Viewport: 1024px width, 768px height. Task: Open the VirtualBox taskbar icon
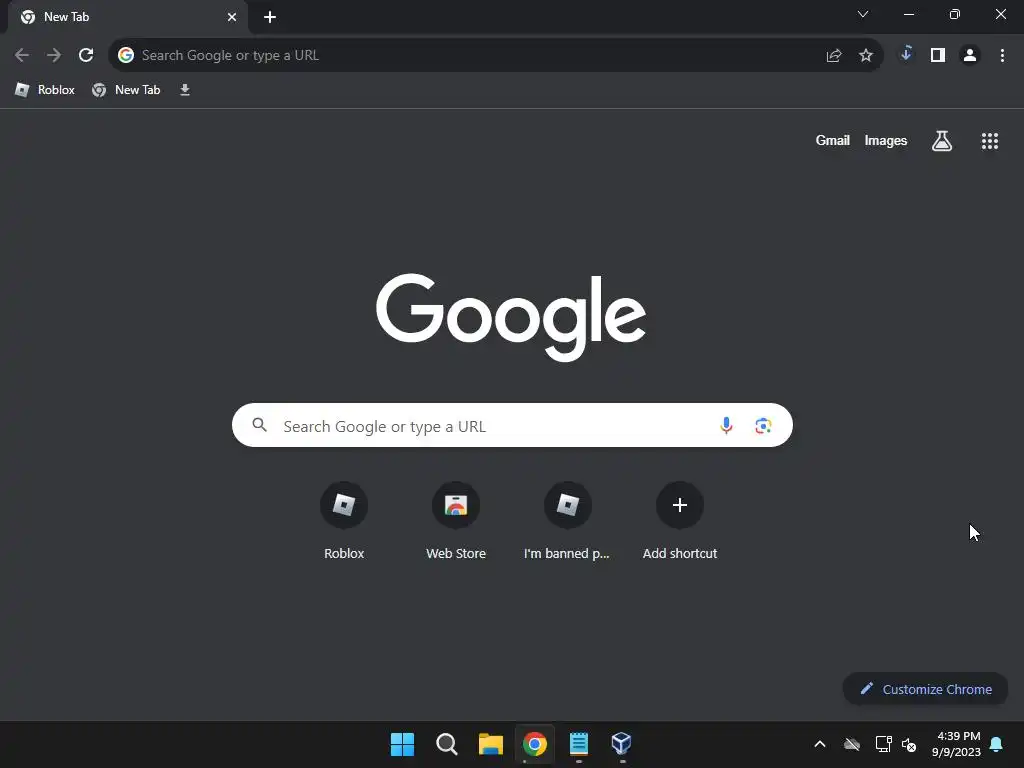pos(622,744)
